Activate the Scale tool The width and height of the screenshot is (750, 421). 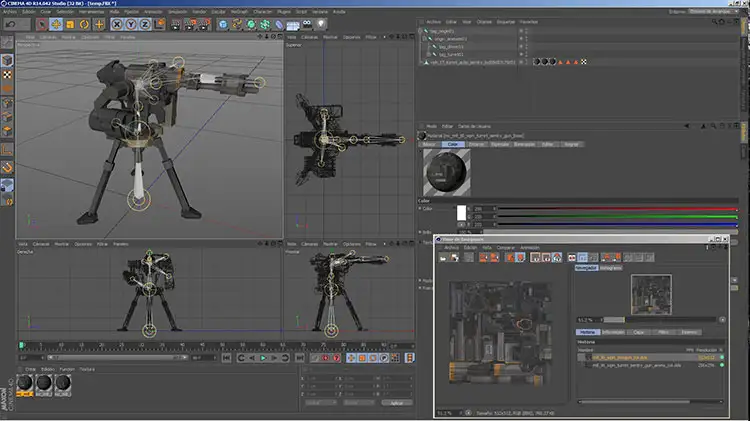70,24
